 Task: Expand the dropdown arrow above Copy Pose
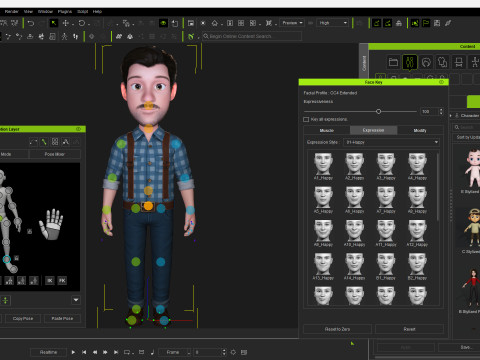(76, 300)
